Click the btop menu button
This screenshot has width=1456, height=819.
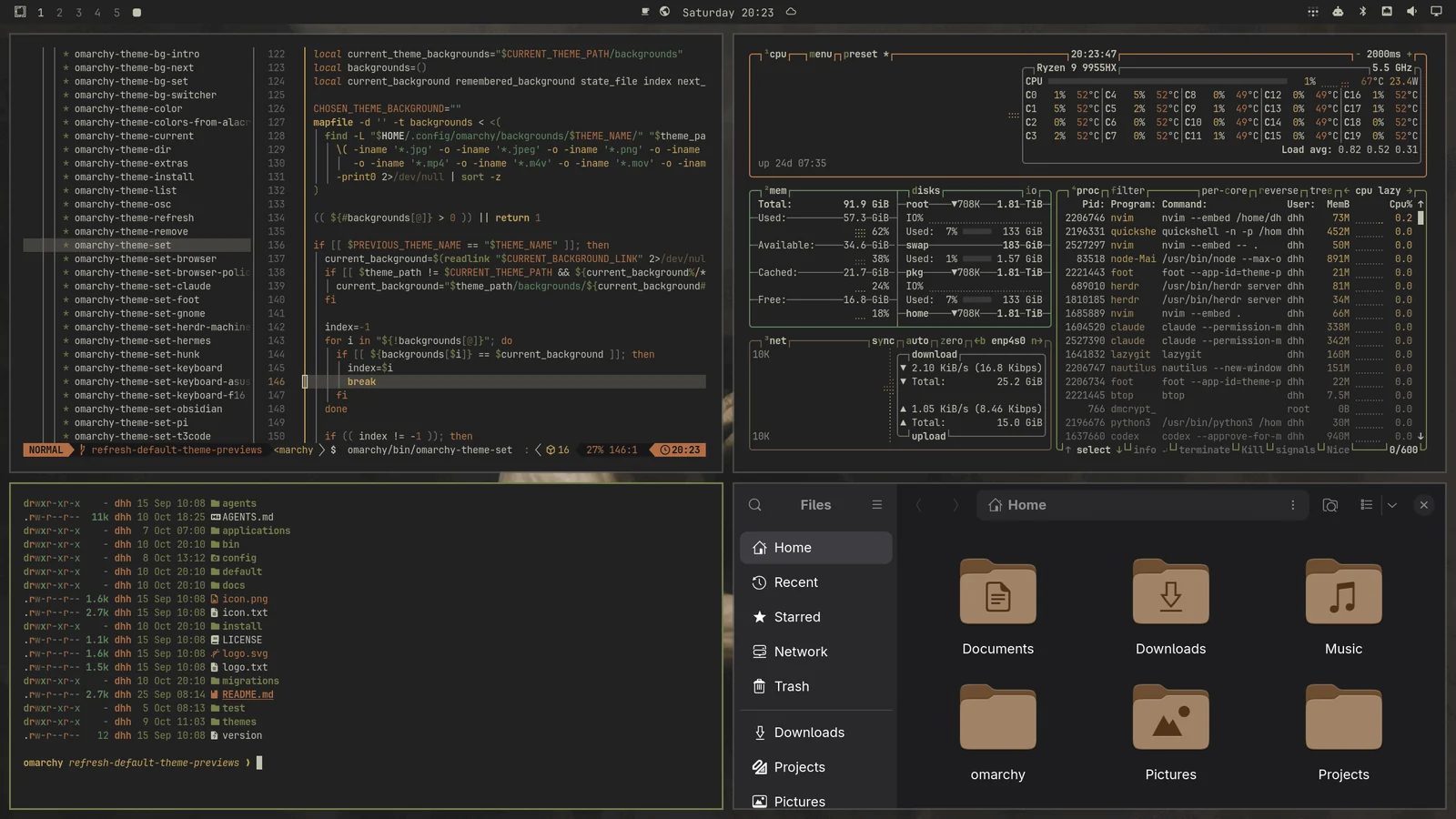tap(821, 55)
